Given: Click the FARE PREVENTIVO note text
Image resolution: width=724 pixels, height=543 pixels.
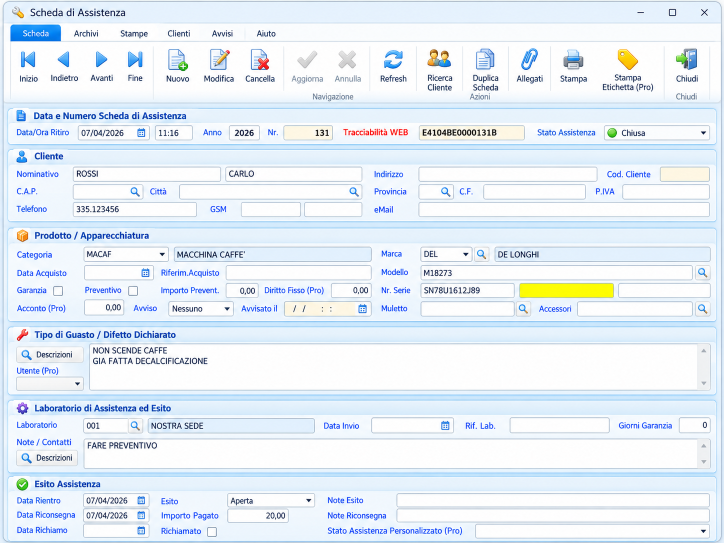Looking at the screenshot, I should pyautogui.click(x=122, y=446).
